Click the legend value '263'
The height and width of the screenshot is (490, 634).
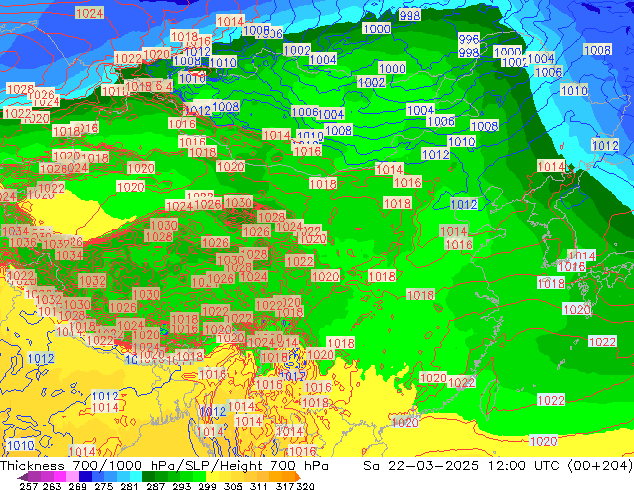click(52, 486)
